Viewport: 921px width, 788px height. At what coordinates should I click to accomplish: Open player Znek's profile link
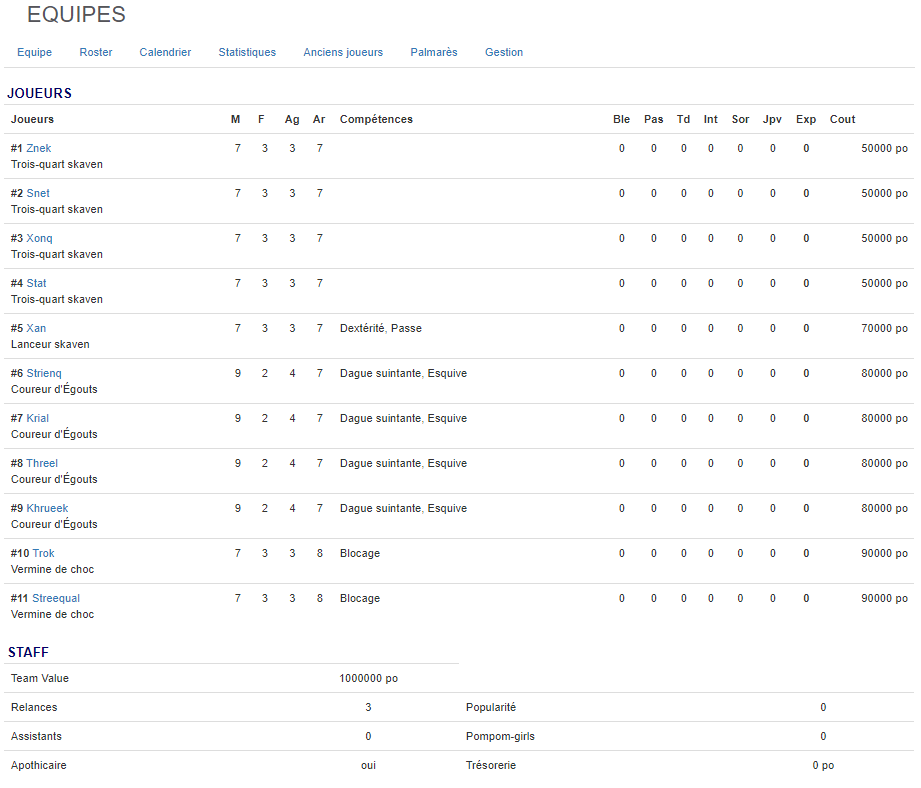coord(39,148)
